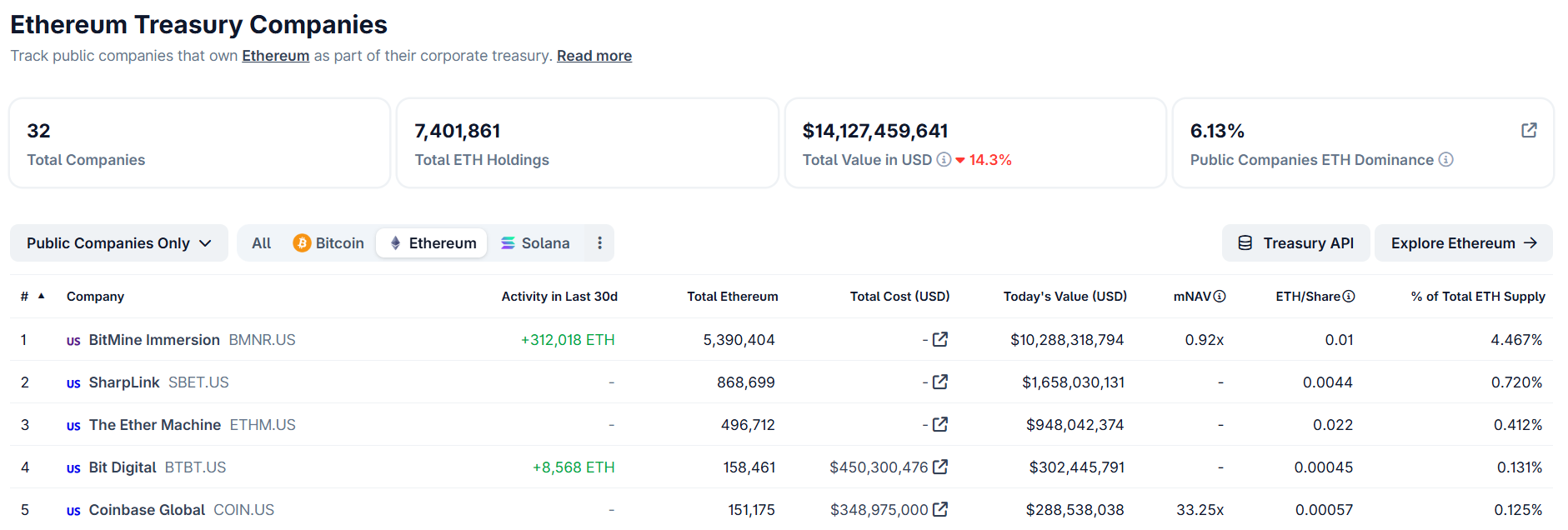The width and height of the screenshot is (1568, 530).
Task: Click the 496,712 total Ethereum cell
Action: 748,424
